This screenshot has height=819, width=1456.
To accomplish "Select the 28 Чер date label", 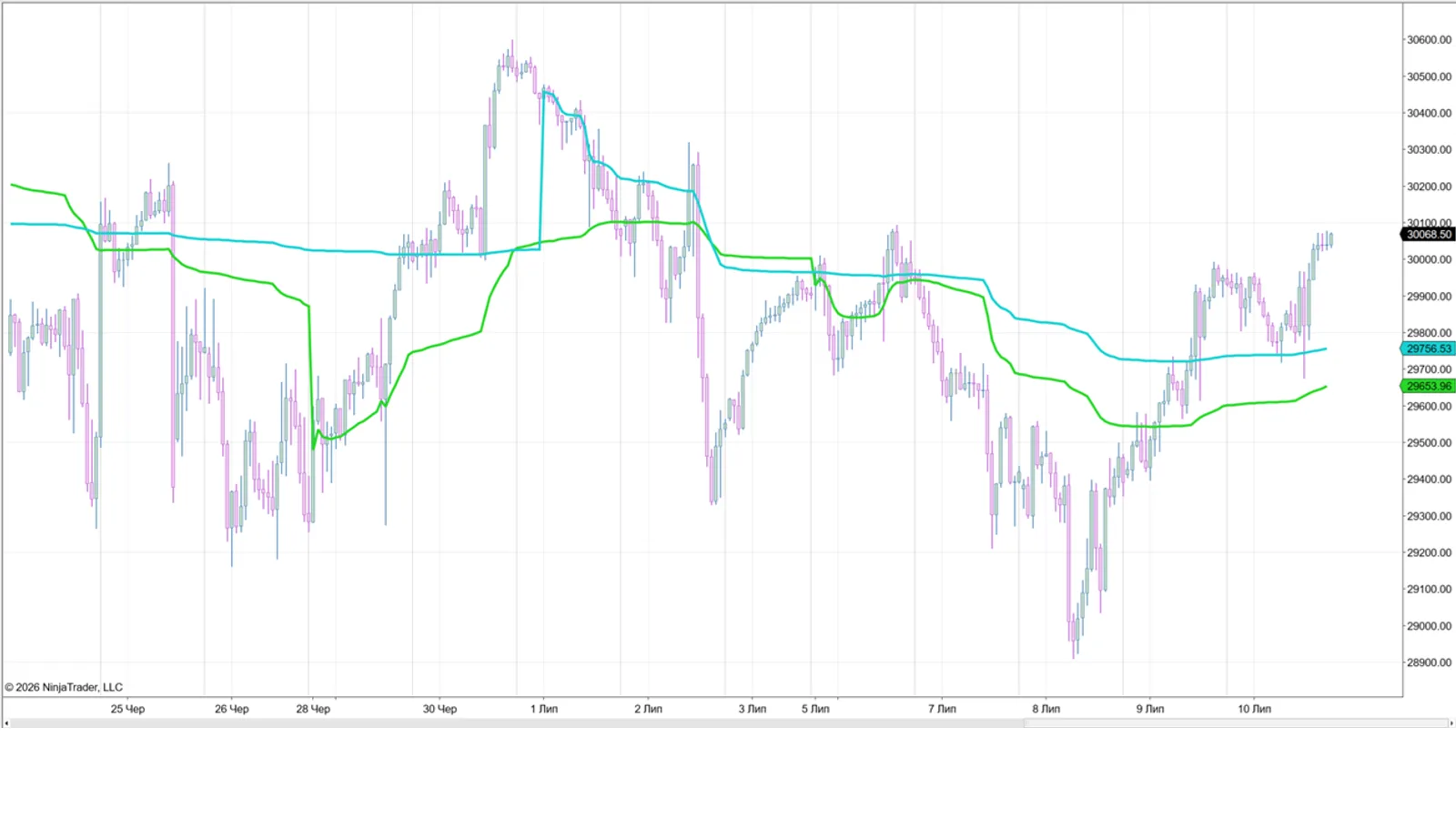I will 313,709.
